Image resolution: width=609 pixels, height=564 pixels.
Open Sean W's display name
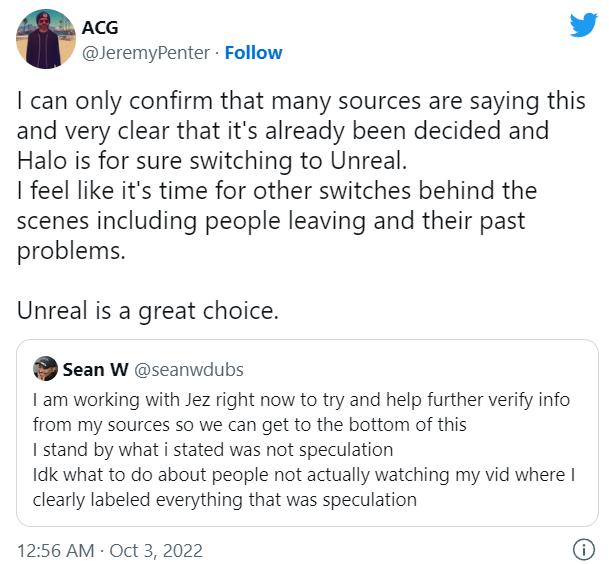93,370
